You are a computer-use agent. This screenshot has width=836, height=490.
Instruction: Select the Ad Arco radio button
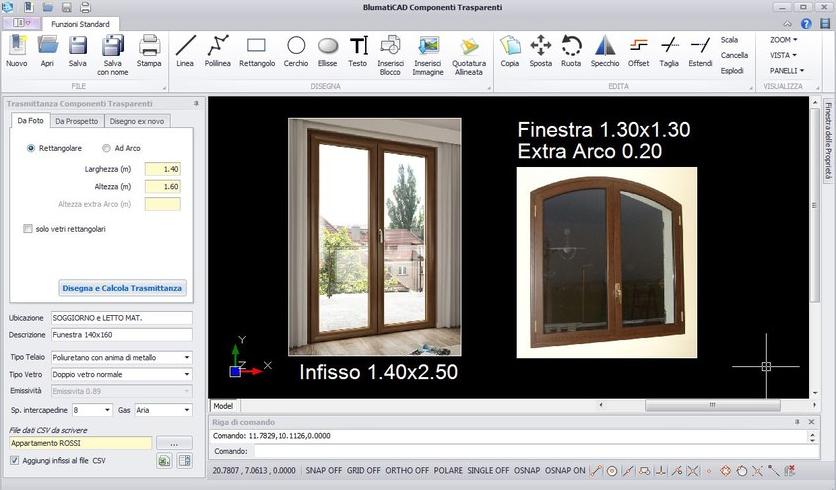[106, 148]
